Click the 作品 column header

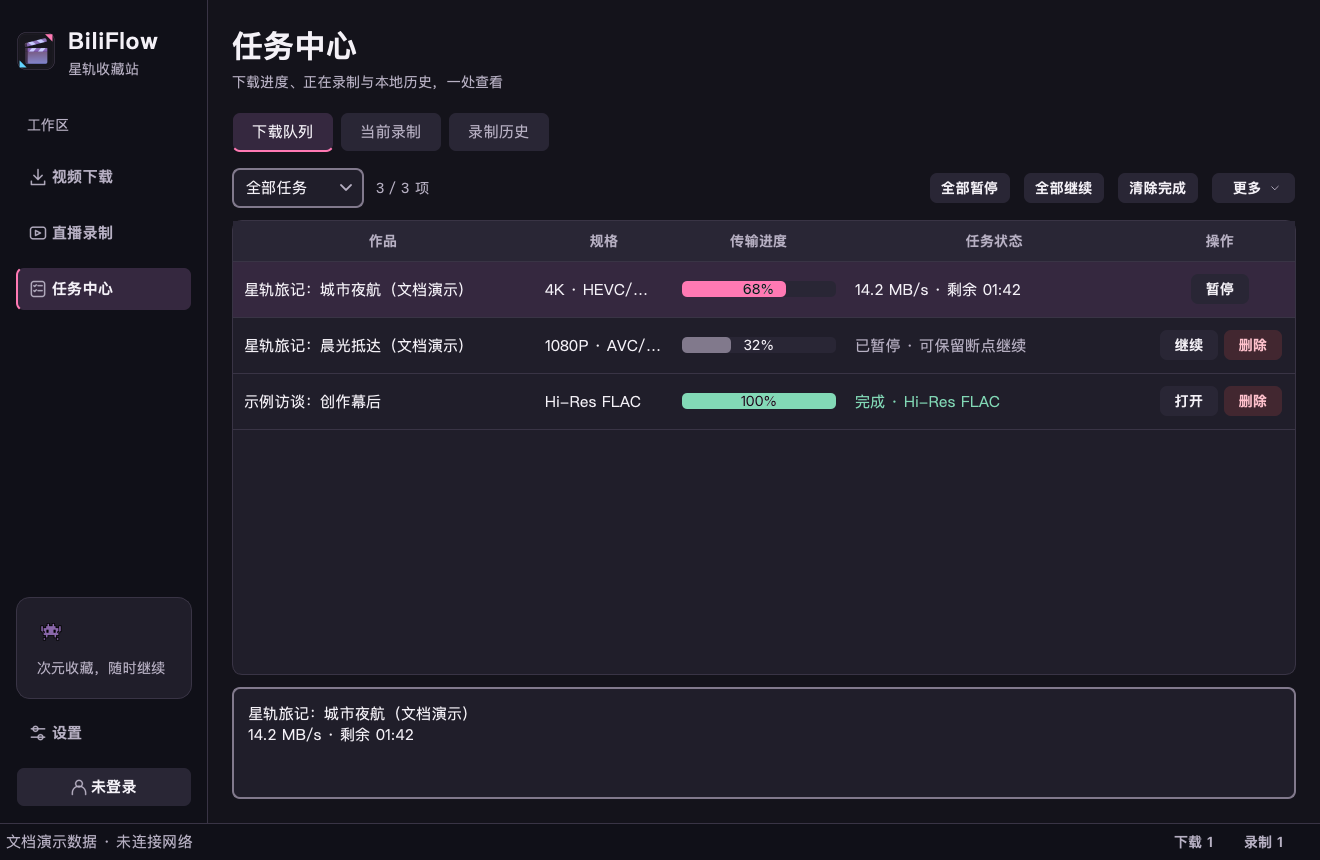tap(383, 241)
